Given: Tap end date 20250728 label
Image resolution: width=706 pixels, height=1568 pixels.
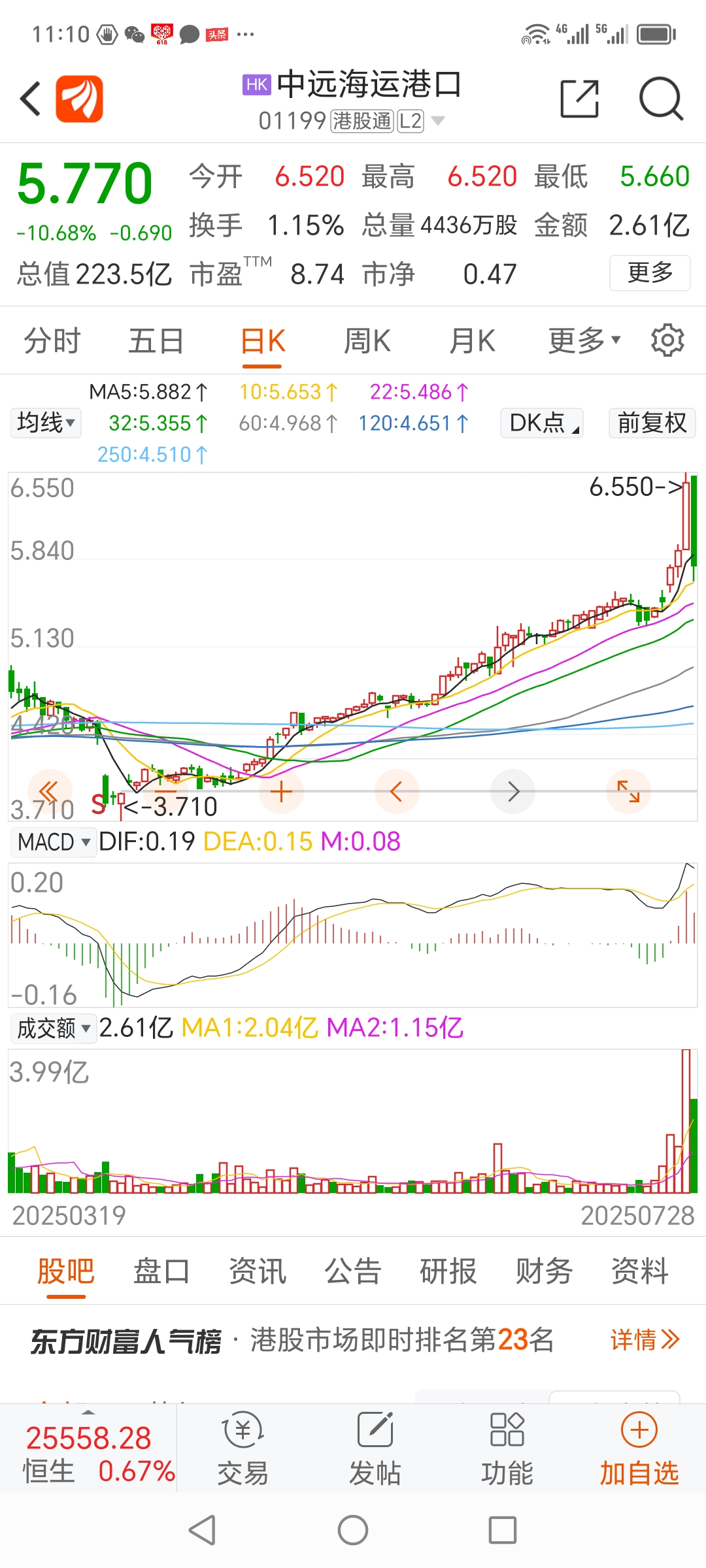Looking at the screenshot, I should tap(637, 1216).
